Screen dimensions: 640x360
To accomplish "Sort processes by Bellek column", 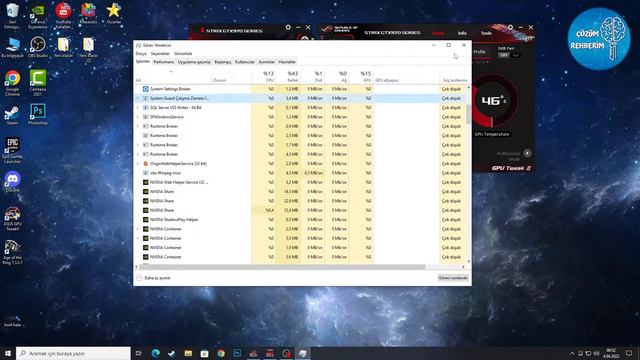I will coord(288,76).
